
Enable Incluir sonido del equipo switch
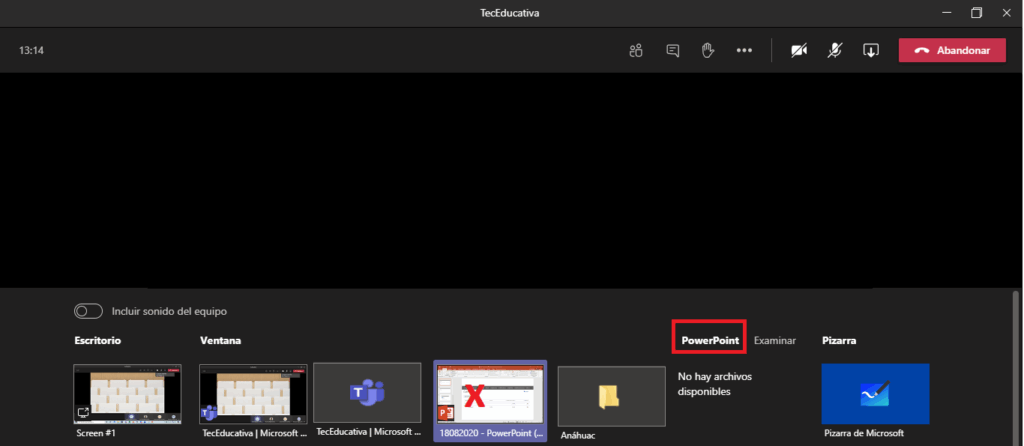89,311
